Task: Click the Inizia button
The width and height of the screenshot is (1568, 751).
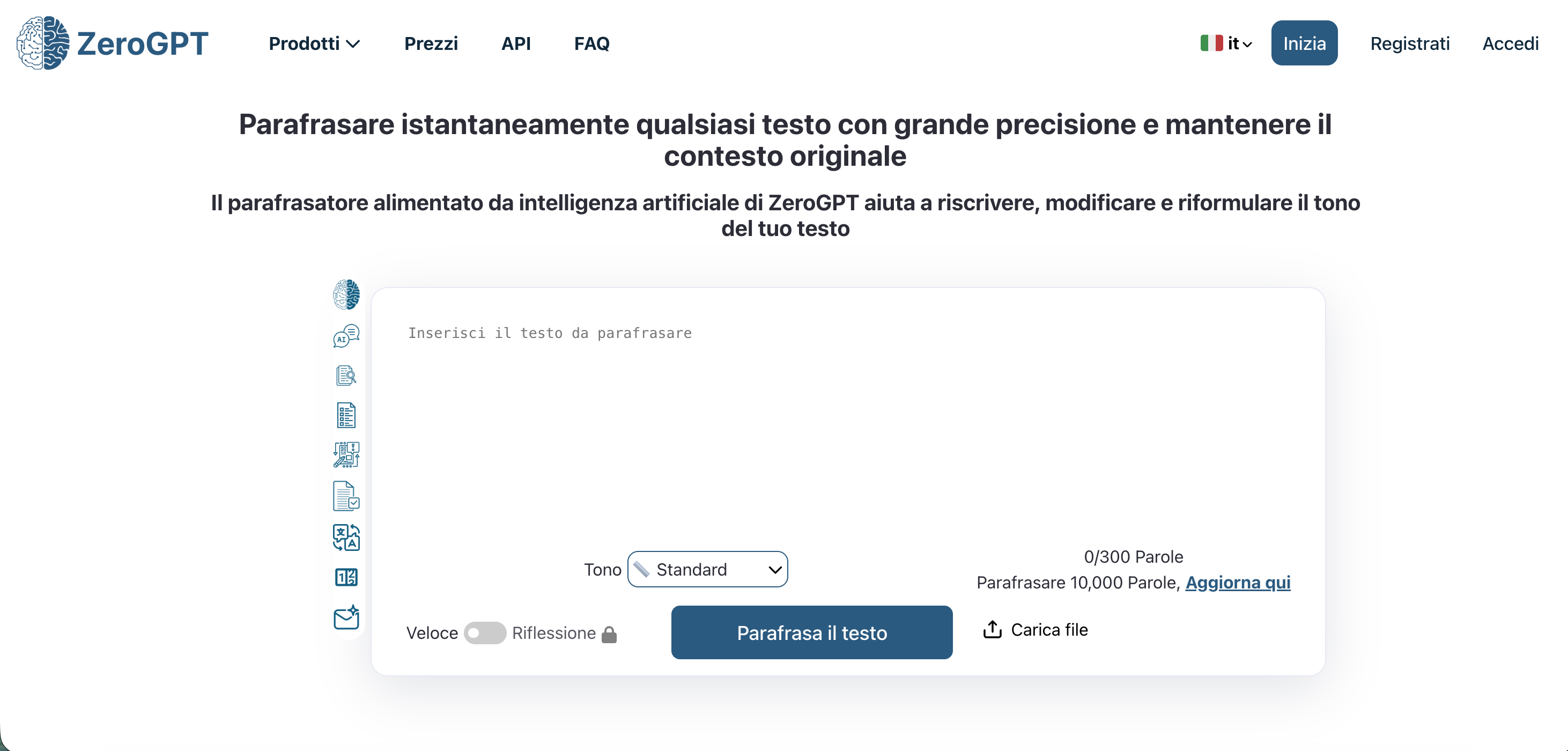Action: 1304,43
